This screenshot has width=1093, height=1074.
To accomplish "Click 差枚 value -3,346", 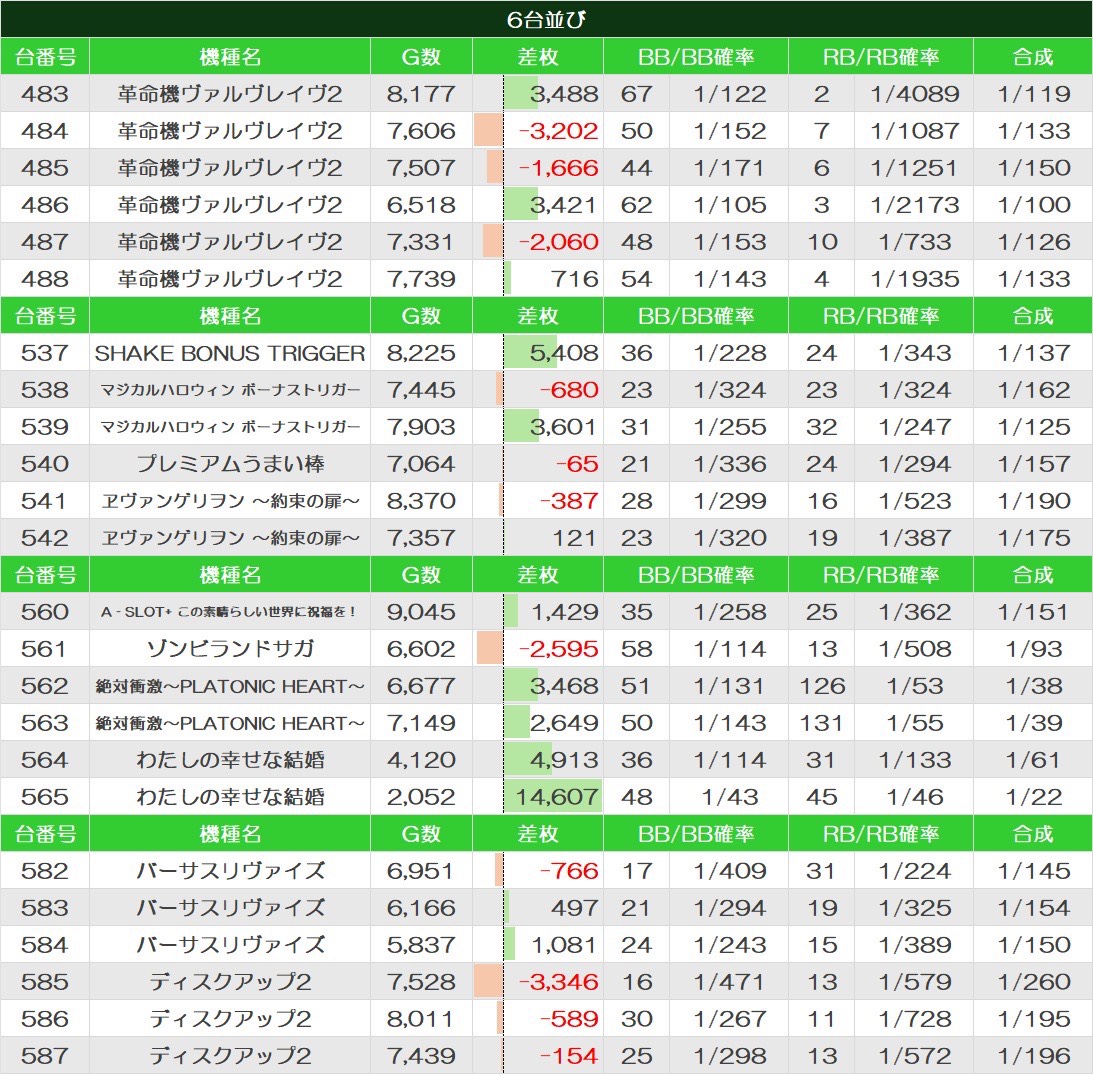I will point(558,981).
